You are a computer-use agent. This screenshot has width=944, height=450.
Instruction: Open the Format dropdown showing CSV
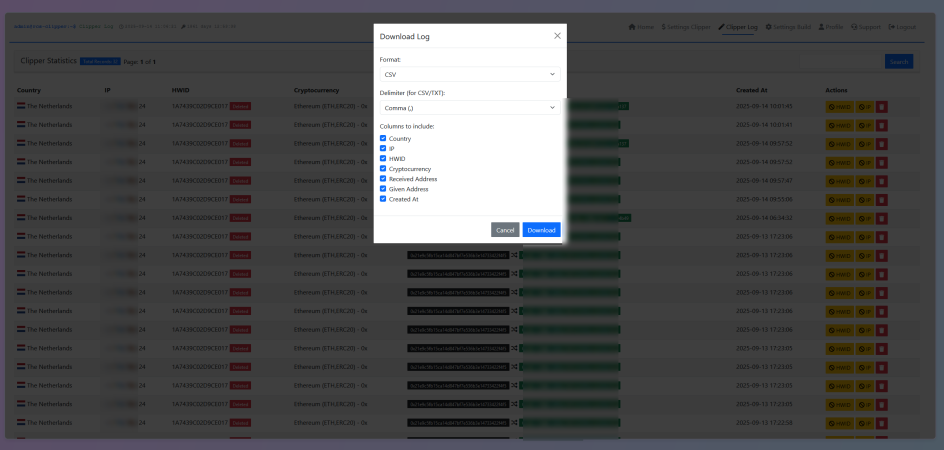click(x=470, y=74)
